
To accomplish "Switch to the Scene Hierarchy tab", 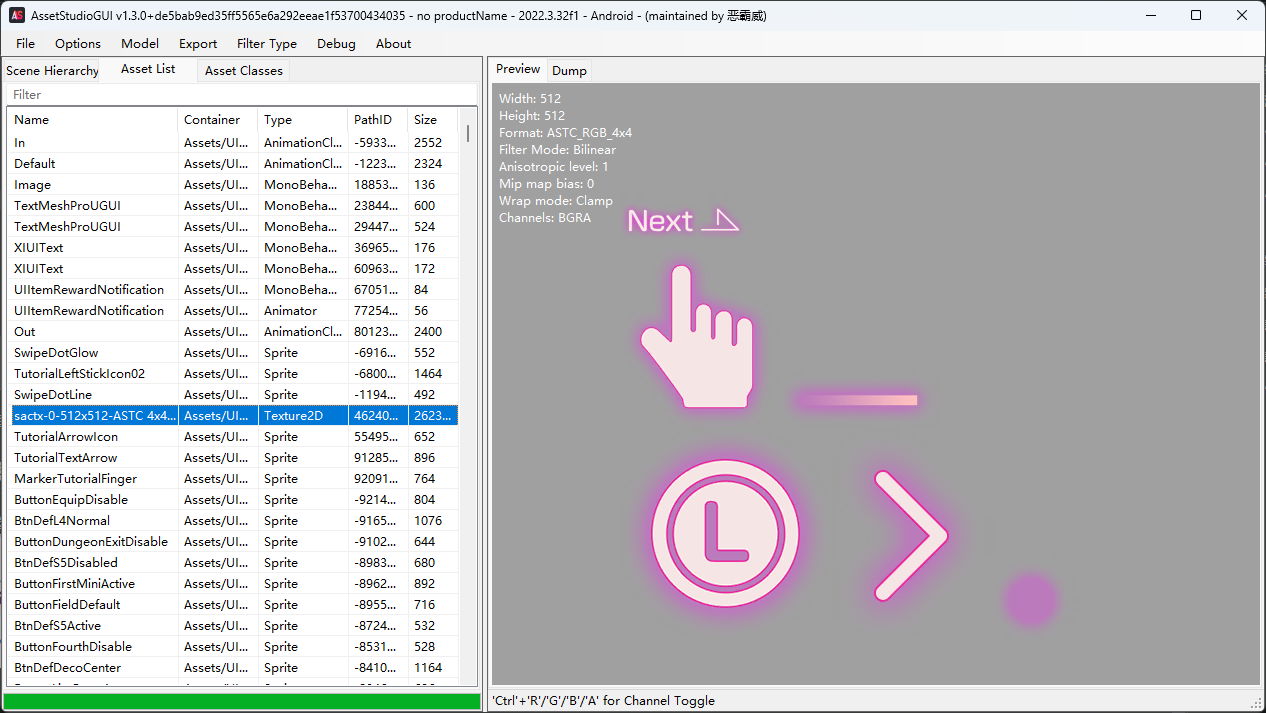I will coord(52,71).
